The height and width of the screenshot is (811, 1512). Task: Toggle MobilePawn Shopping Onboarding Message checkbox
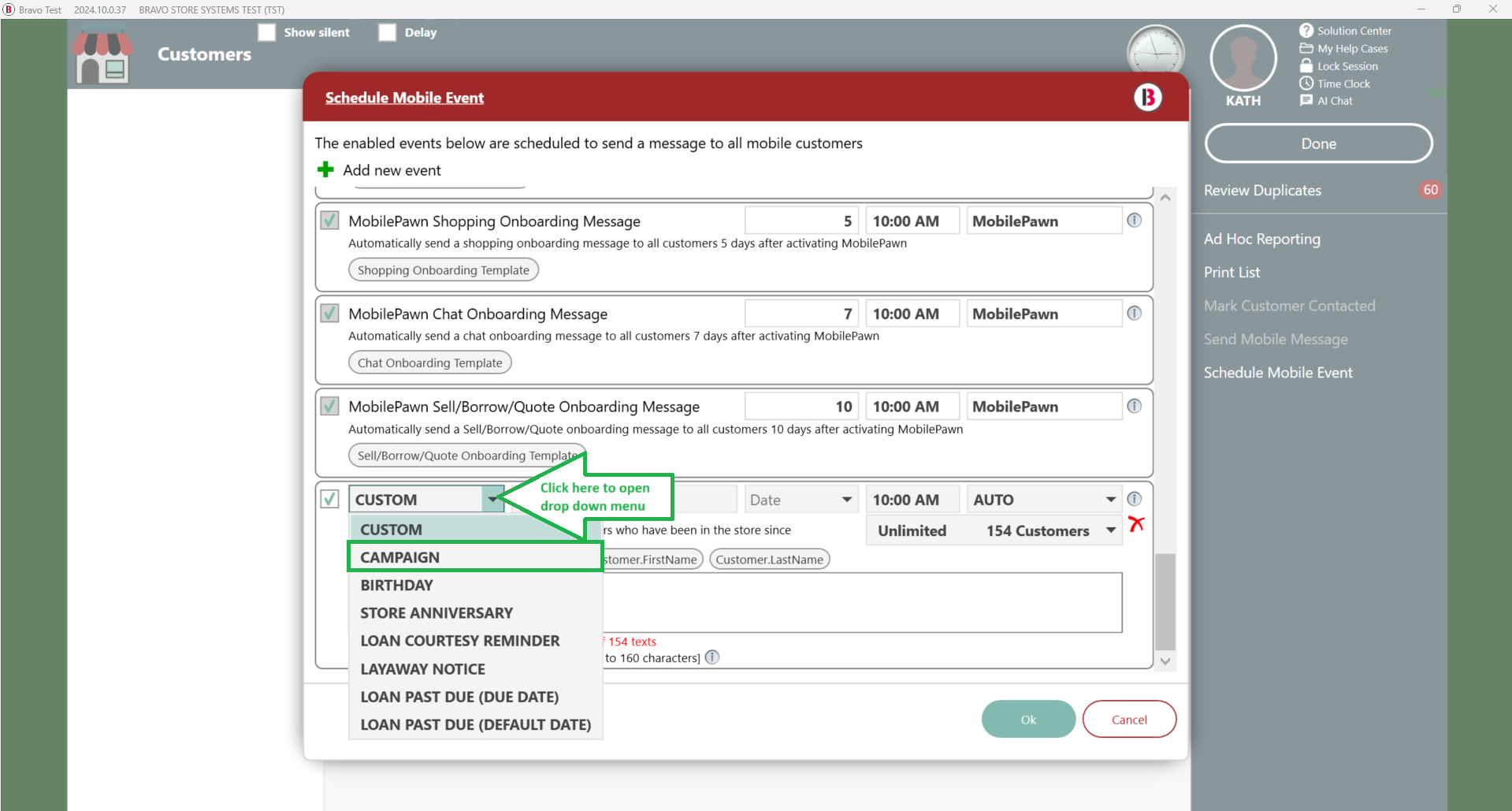click(x=329, y=221)
